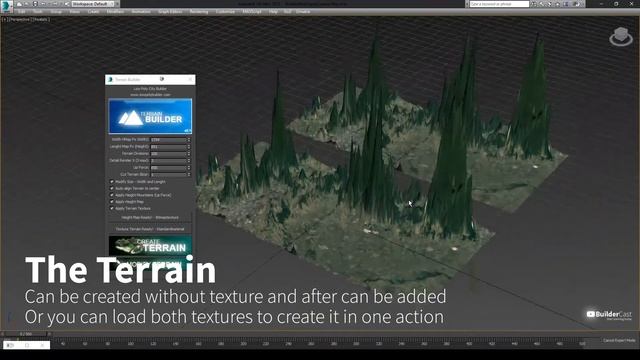Click the www link under Low Poly City Builder
Screen dimensions: 640x360
click(150, 95)
